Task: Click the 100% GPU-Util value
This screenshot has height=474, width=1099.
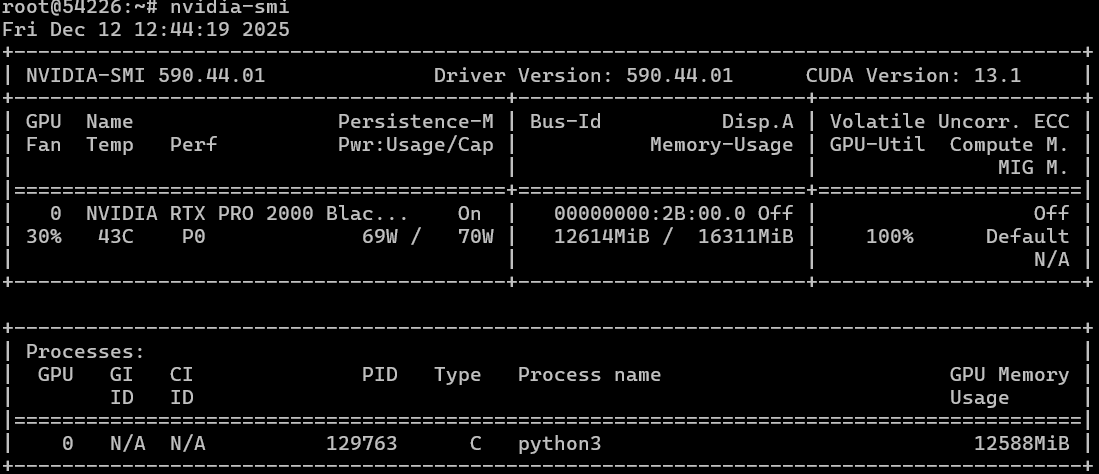Action: point(889,237)
